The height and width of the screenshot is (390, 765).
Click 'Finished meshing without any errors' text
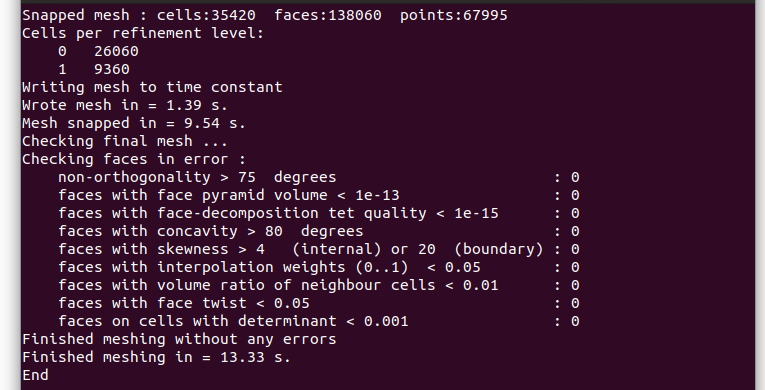179,339
